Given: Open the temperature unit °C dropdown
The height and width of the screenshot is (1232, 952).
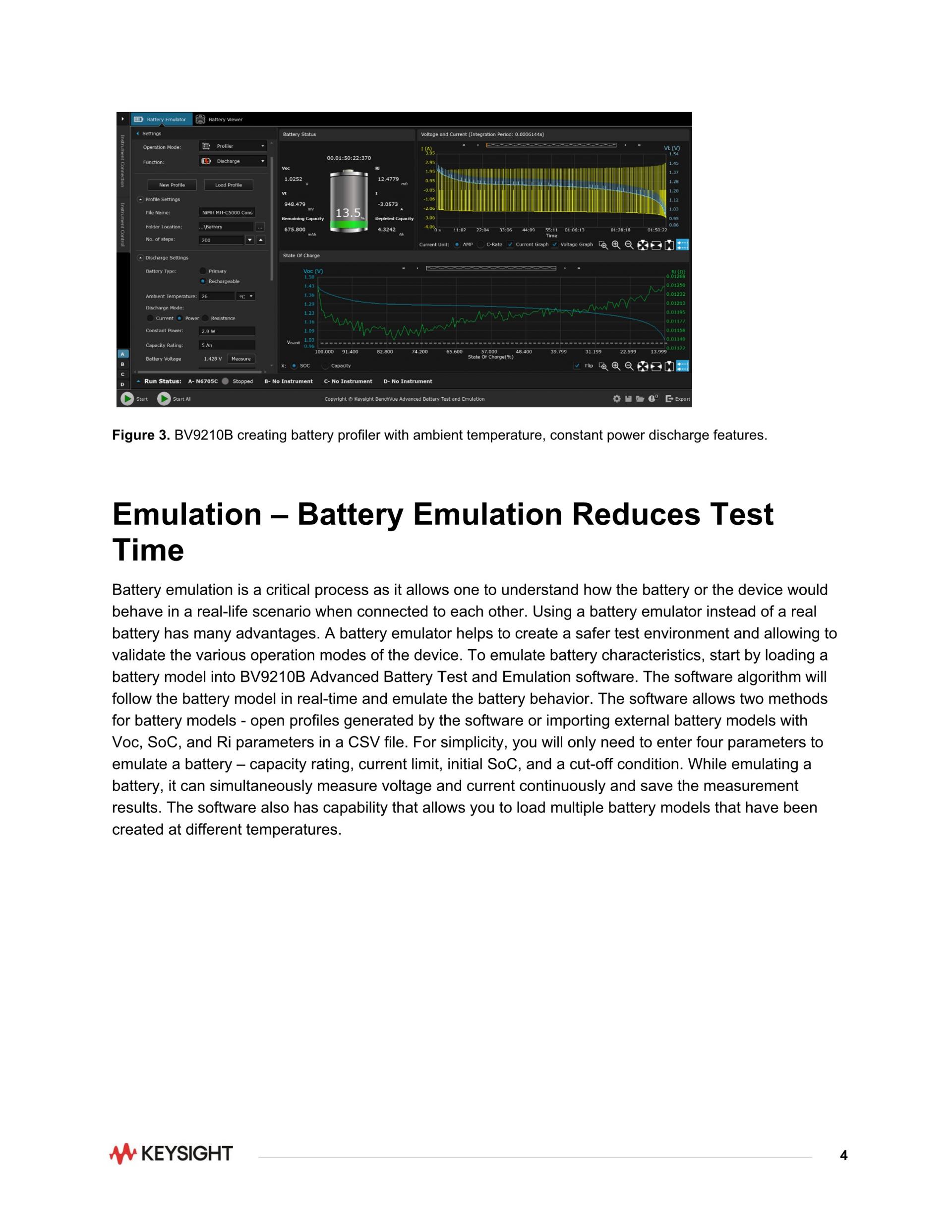Looking at the screenshot, I should (x=246, y=296).
